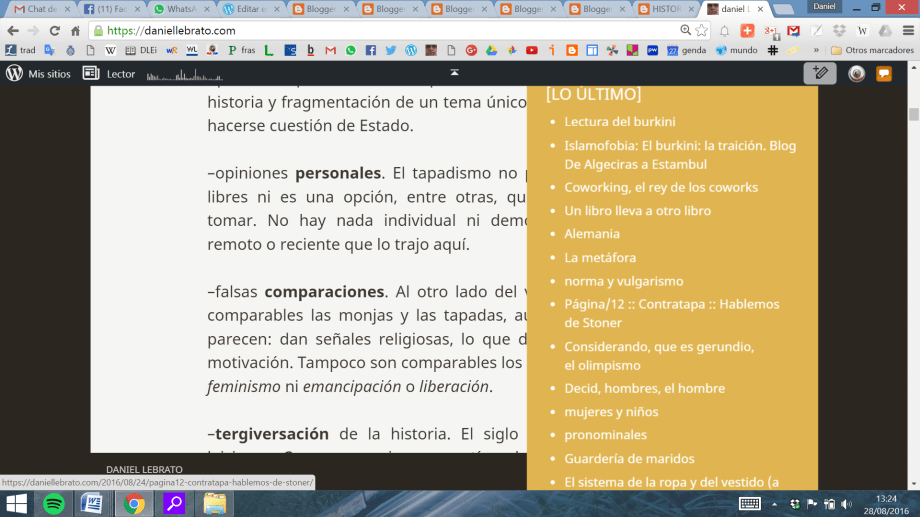
Task: Open the Lectura del burkini post
Action: [x=620, y=121]
